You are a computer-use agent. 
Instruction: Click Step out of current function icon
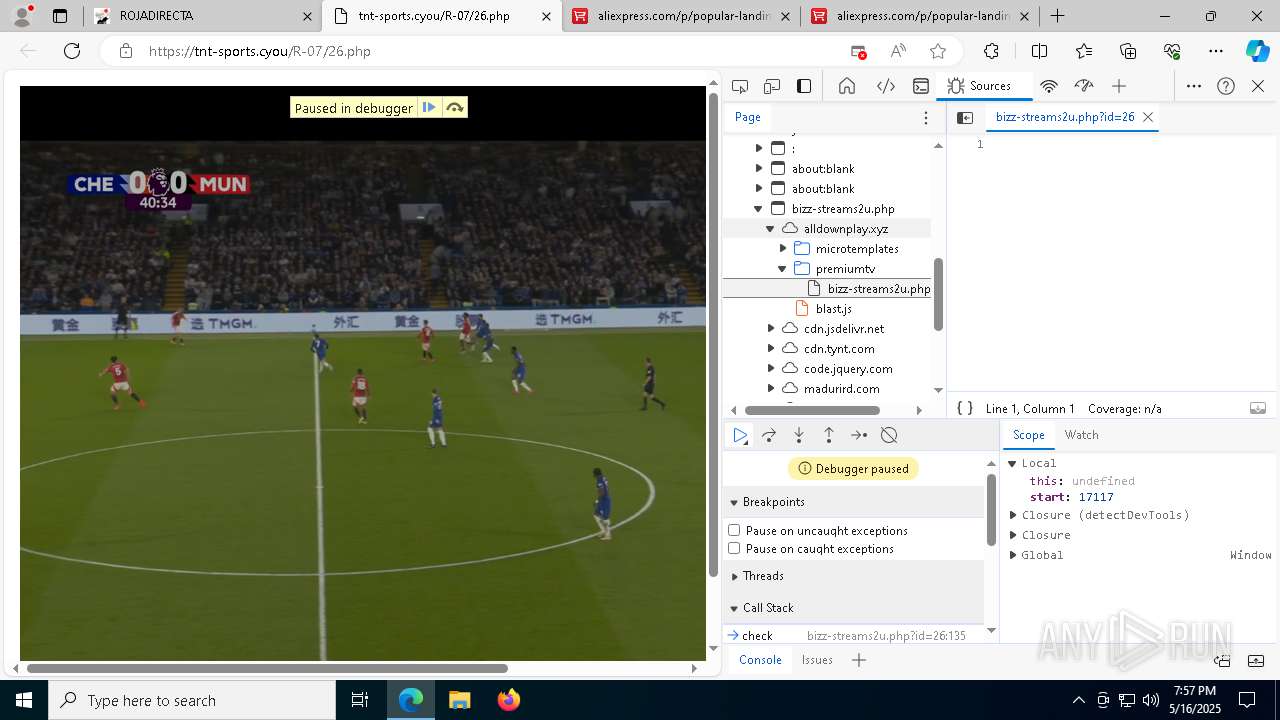click(x=829, y=435)
